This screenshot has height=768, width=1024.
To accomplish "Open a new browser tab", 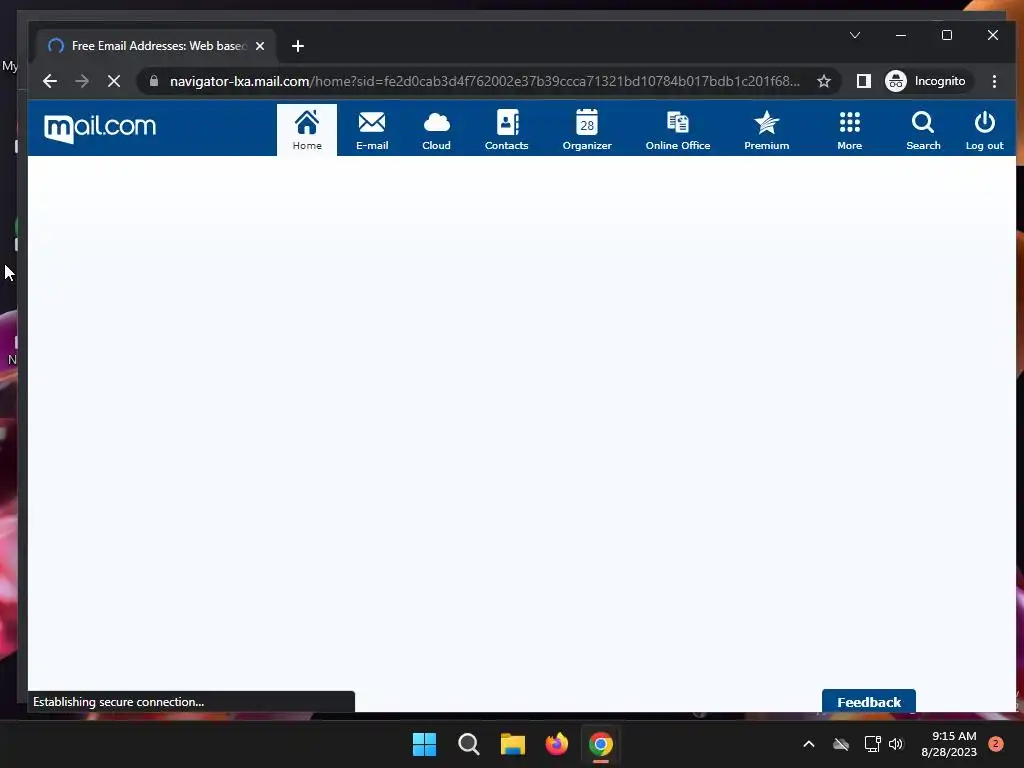I will [x=298, y=46].
